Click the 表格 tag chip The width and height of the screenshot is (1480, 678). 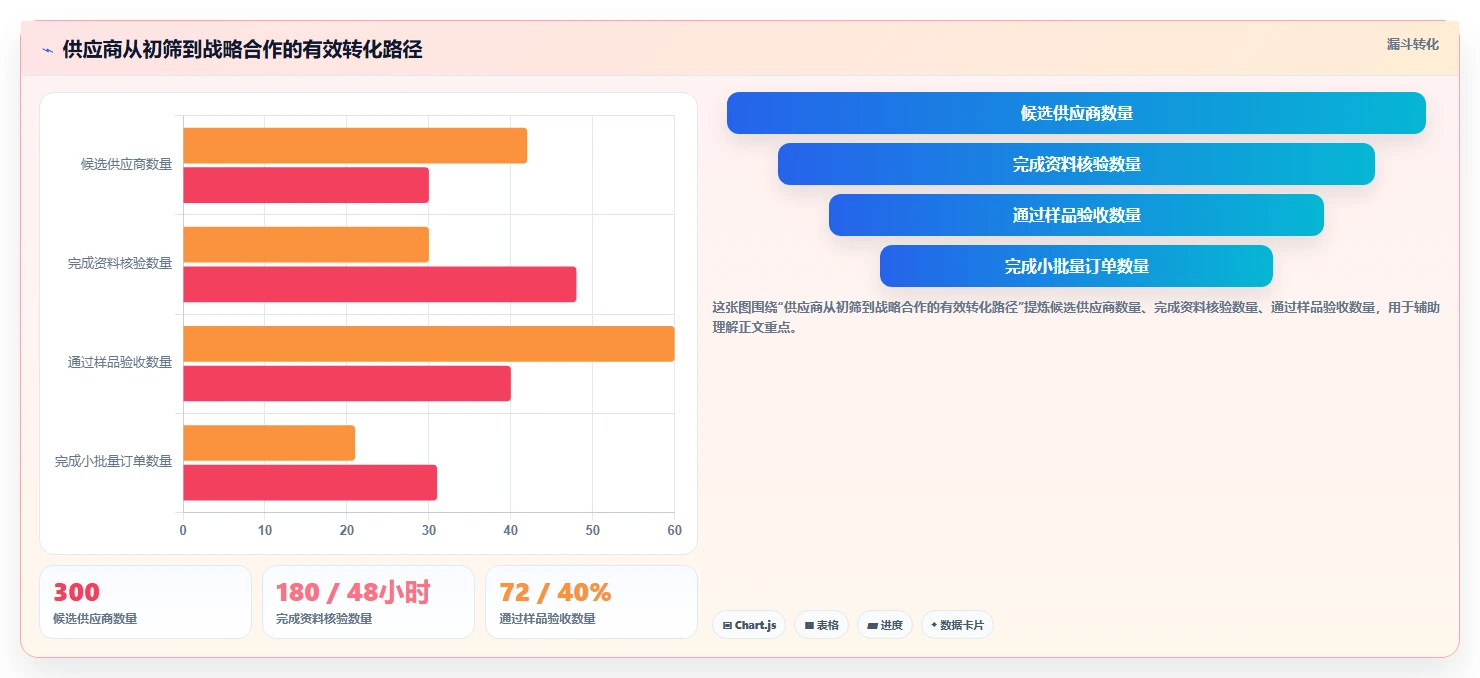click(x=821, y=625)
